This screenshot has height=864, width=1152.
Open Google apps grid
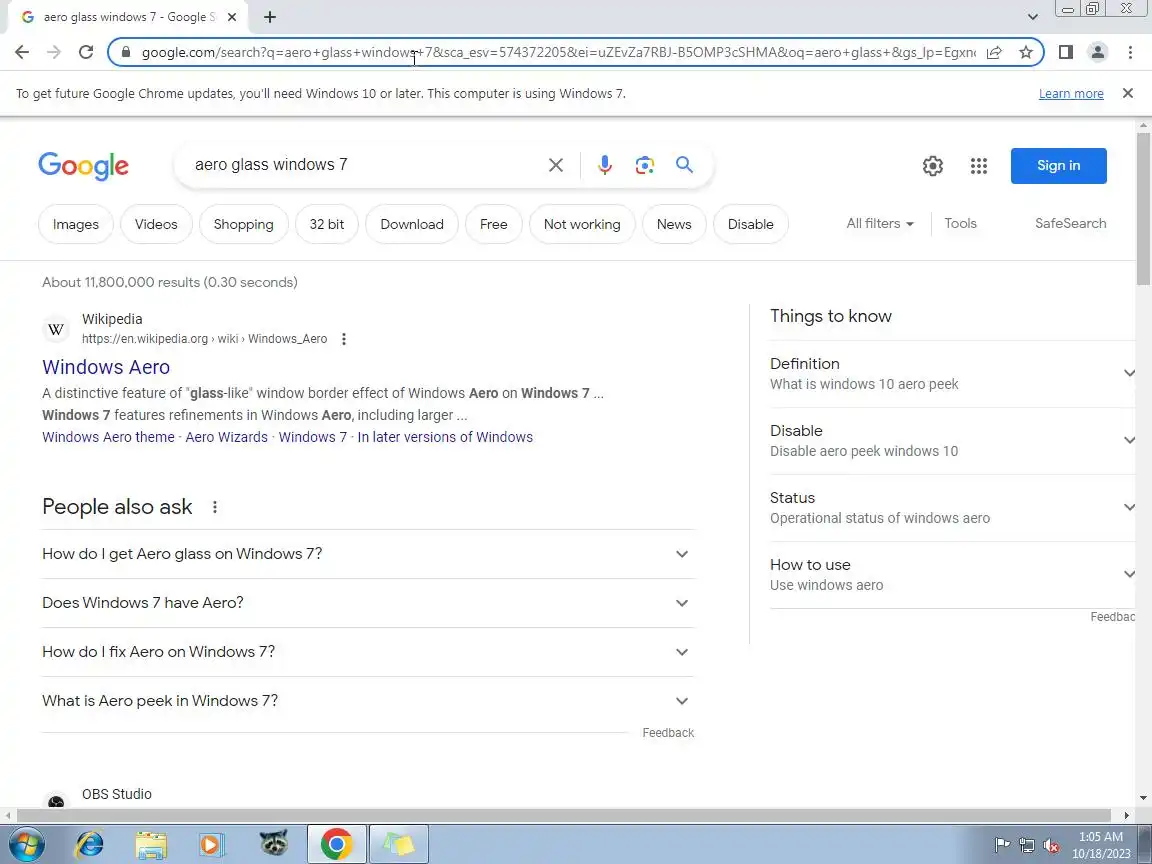(979, 166)
